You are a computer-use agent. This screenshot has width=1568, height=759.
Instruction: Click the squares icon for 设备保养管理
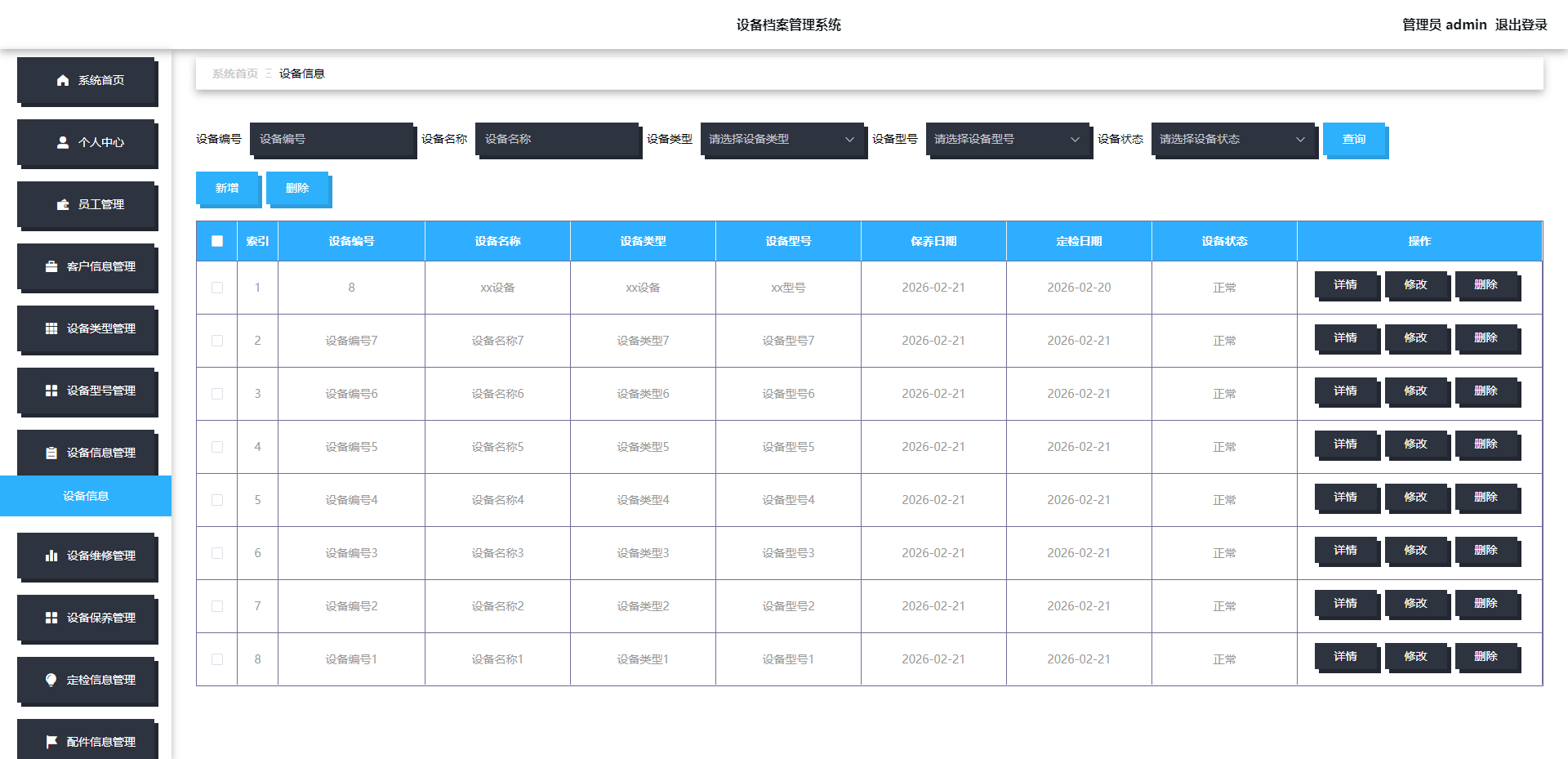(51, 618)
